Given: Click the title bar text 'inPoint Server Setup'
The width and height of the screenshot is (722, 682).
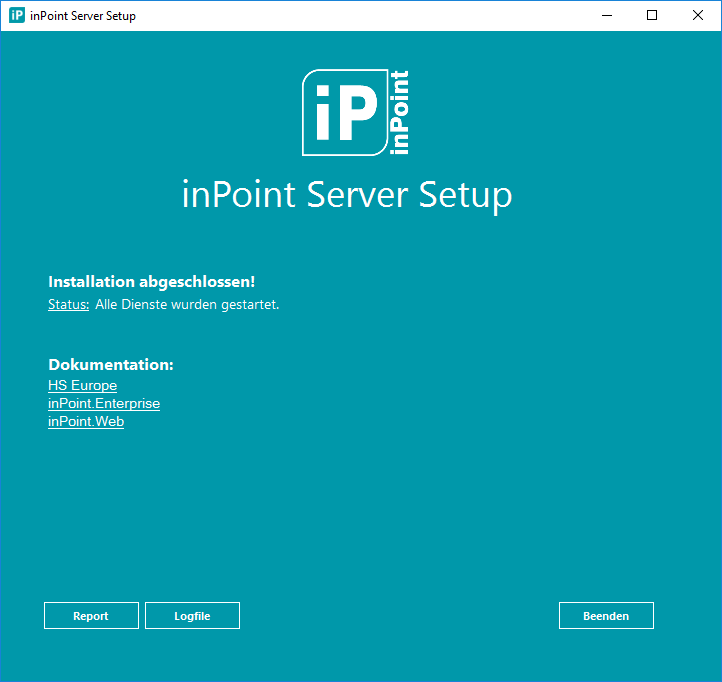Looking at the screenshot, I should 83,16.
